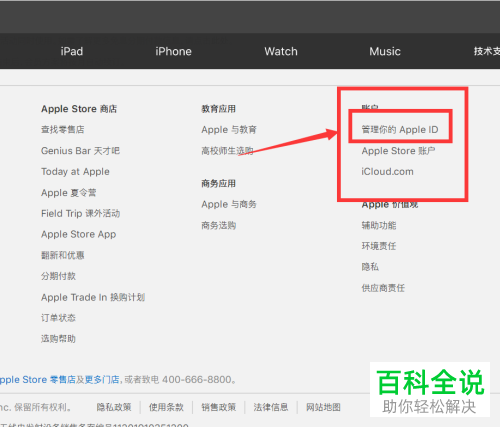Click Apple 与教育 link
Image resolution: width=500 pixels, height=427 pixels.
click(x=229, y=130)
